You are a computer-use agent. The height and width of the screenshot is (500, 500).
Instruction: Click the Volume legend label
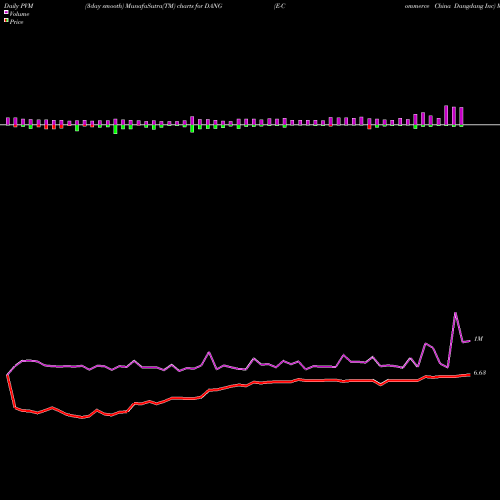coord(19,14)
